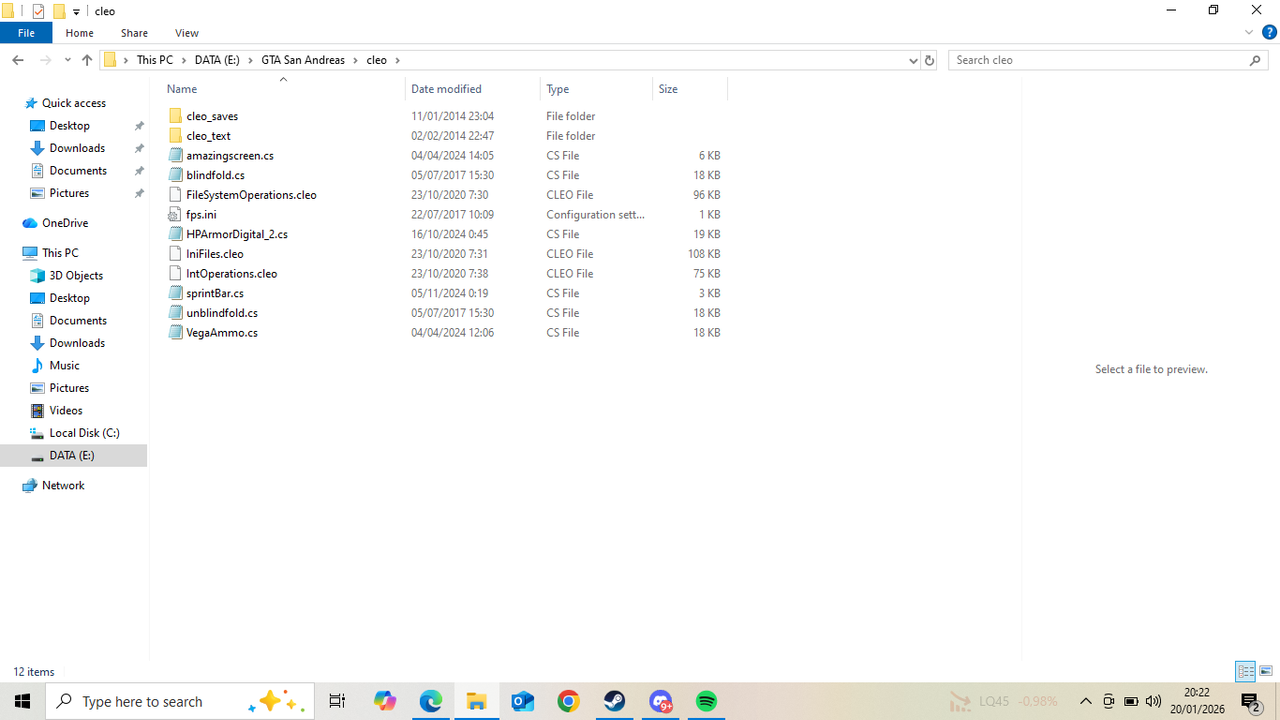Open Microsoft Edge from the taskbar
This screenshot has height=720, width=1280.
[431, 701]
